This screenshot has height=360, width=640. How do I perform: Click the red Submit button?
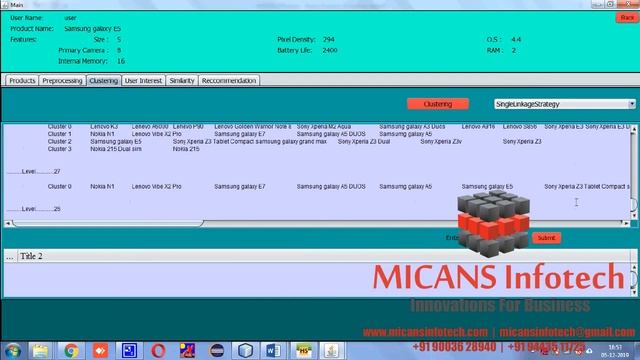coord(546,238)
